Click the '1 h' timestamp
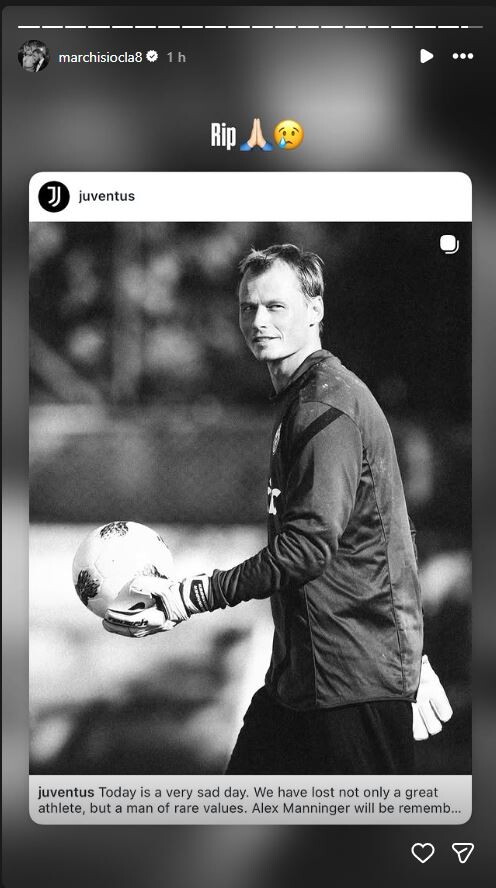The width and height of the screenshot is (496, 888). (176, 57)
